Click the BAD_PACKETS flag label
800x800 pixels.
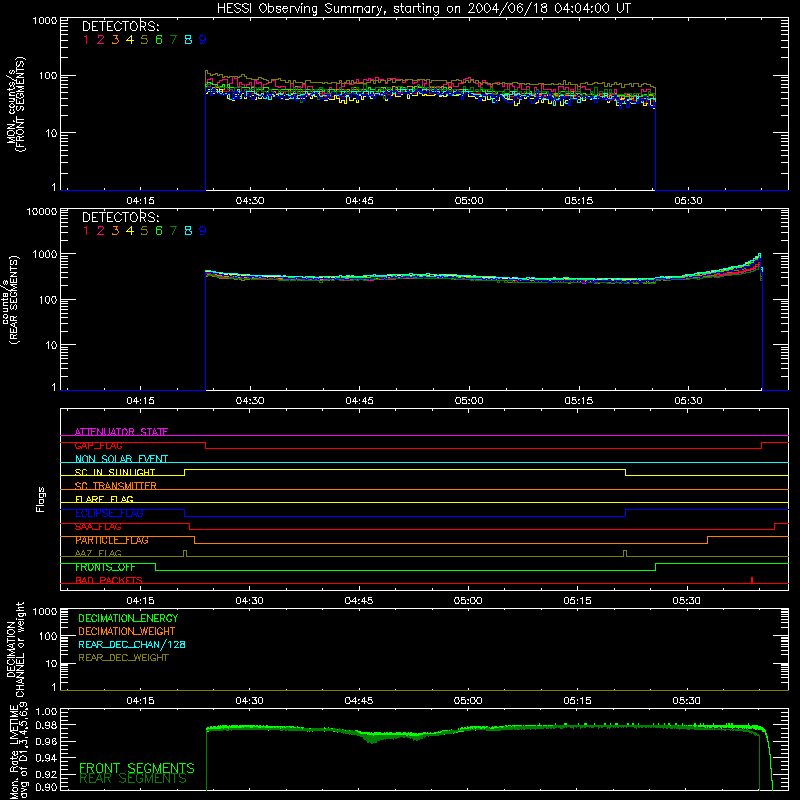coord(109,581)
